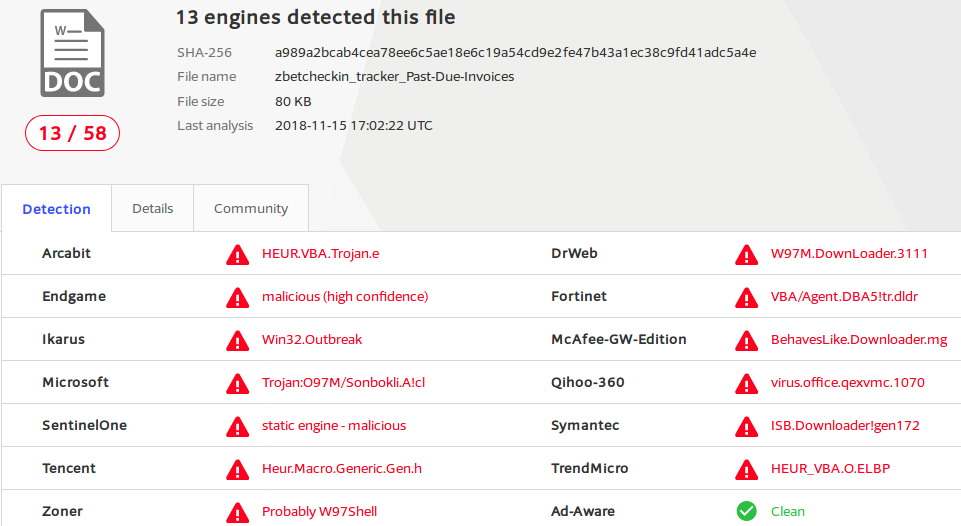Click the warning icon for Symantec
The image size is (961, 526).
click(x=746, y=426)
